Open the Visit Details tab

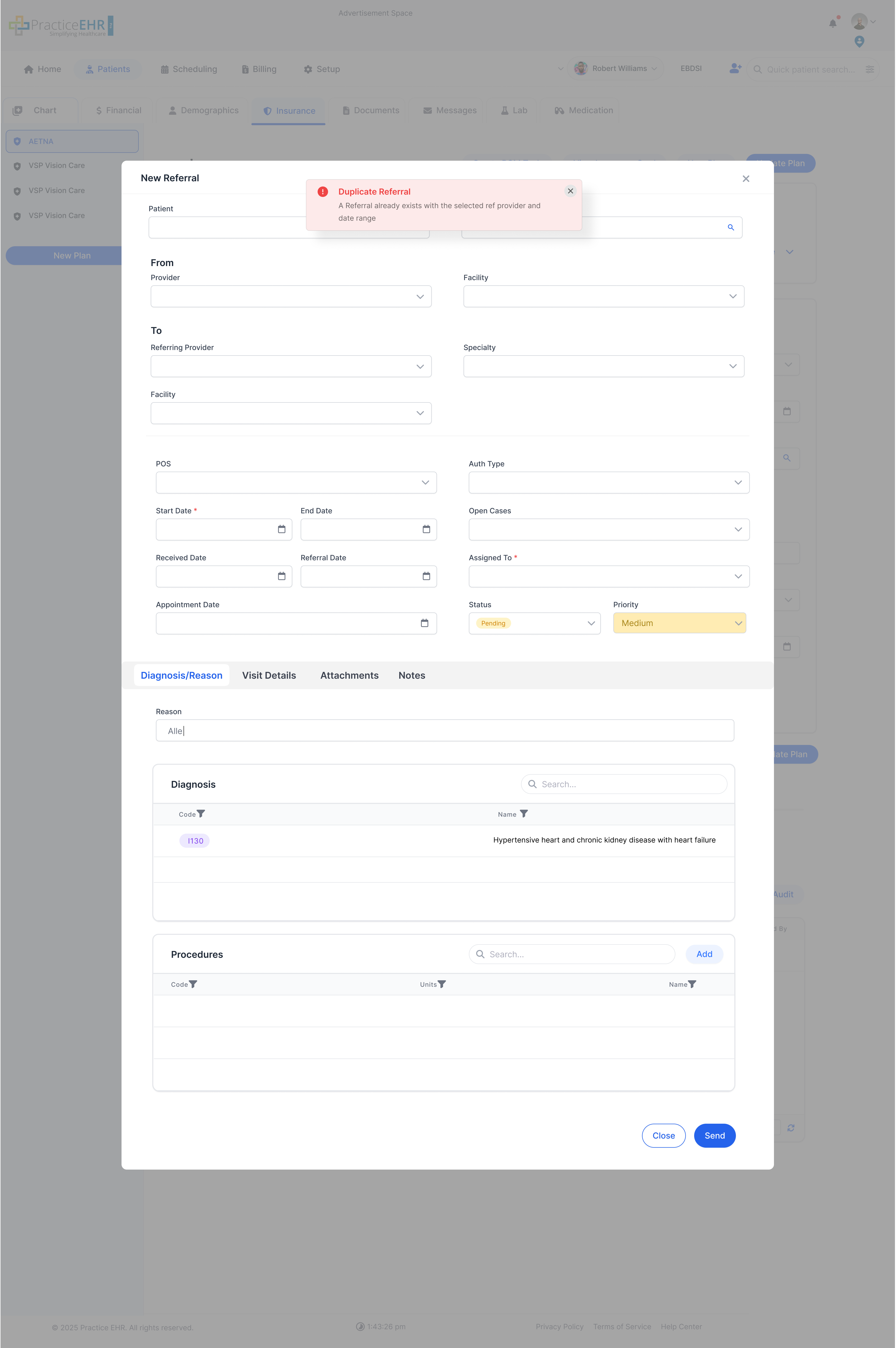269,675
